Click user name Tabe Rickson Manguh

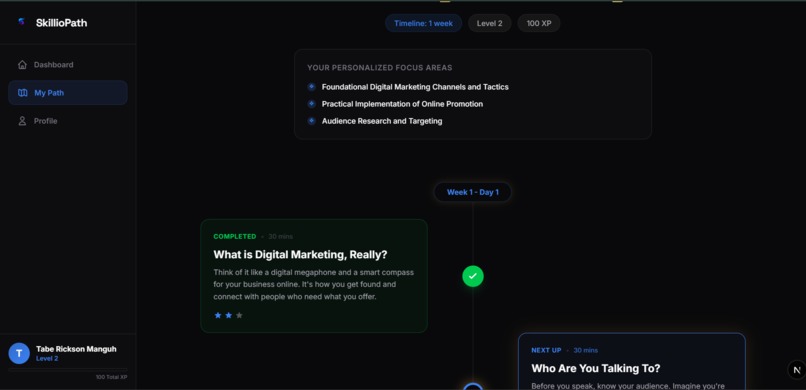tap(76, 349)
